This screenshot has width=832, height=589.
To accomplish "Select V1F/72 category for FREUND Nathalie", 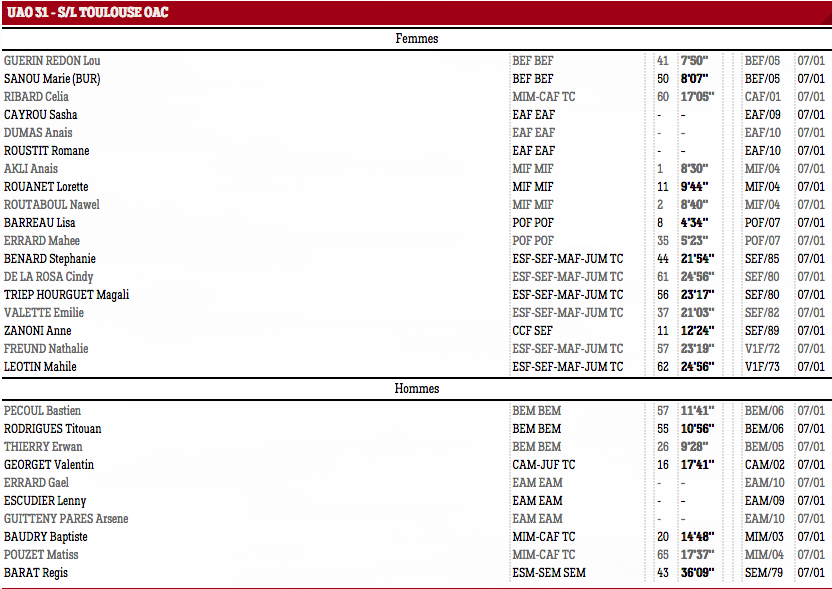I will click(x=762, y=350).
